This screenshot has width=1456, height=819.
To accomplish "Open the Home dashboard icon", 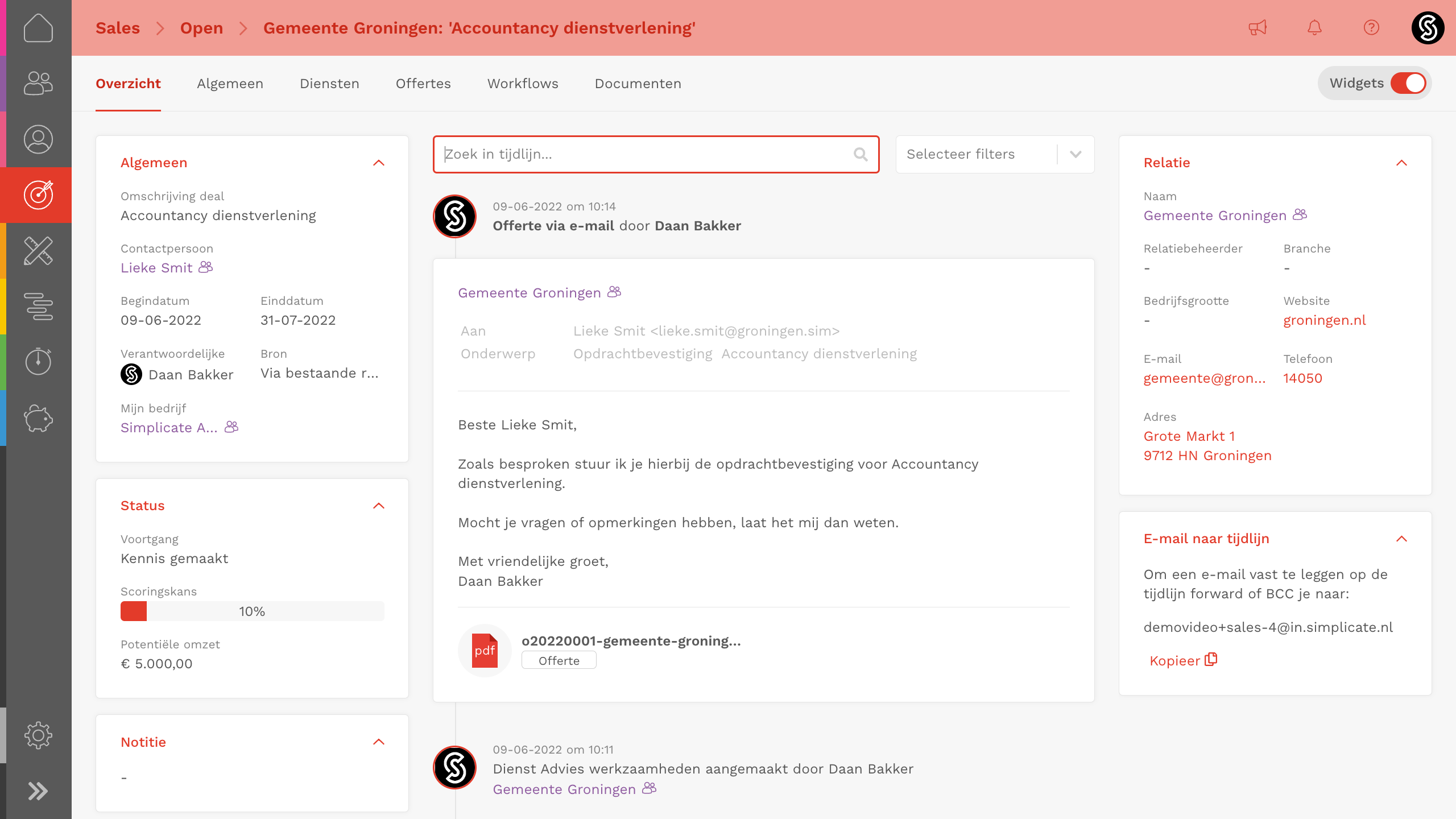I will click(38, 28).
